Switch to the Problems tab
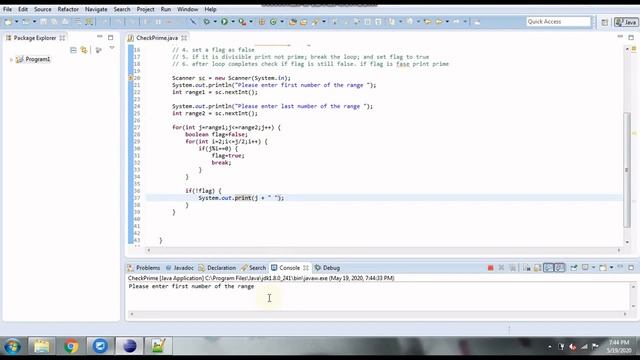 coord(144,268)
